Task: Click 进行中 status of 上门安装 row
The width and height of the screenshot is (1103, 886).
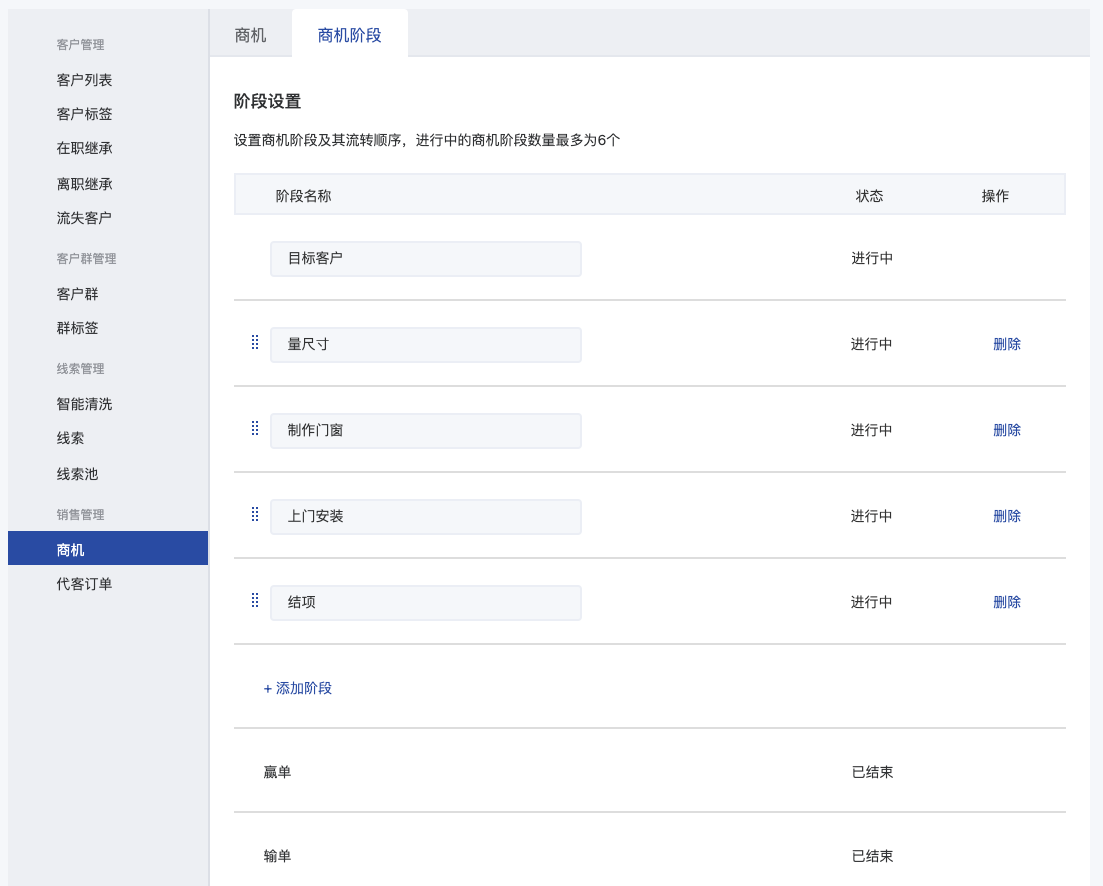Action: (x=872, y=516)
